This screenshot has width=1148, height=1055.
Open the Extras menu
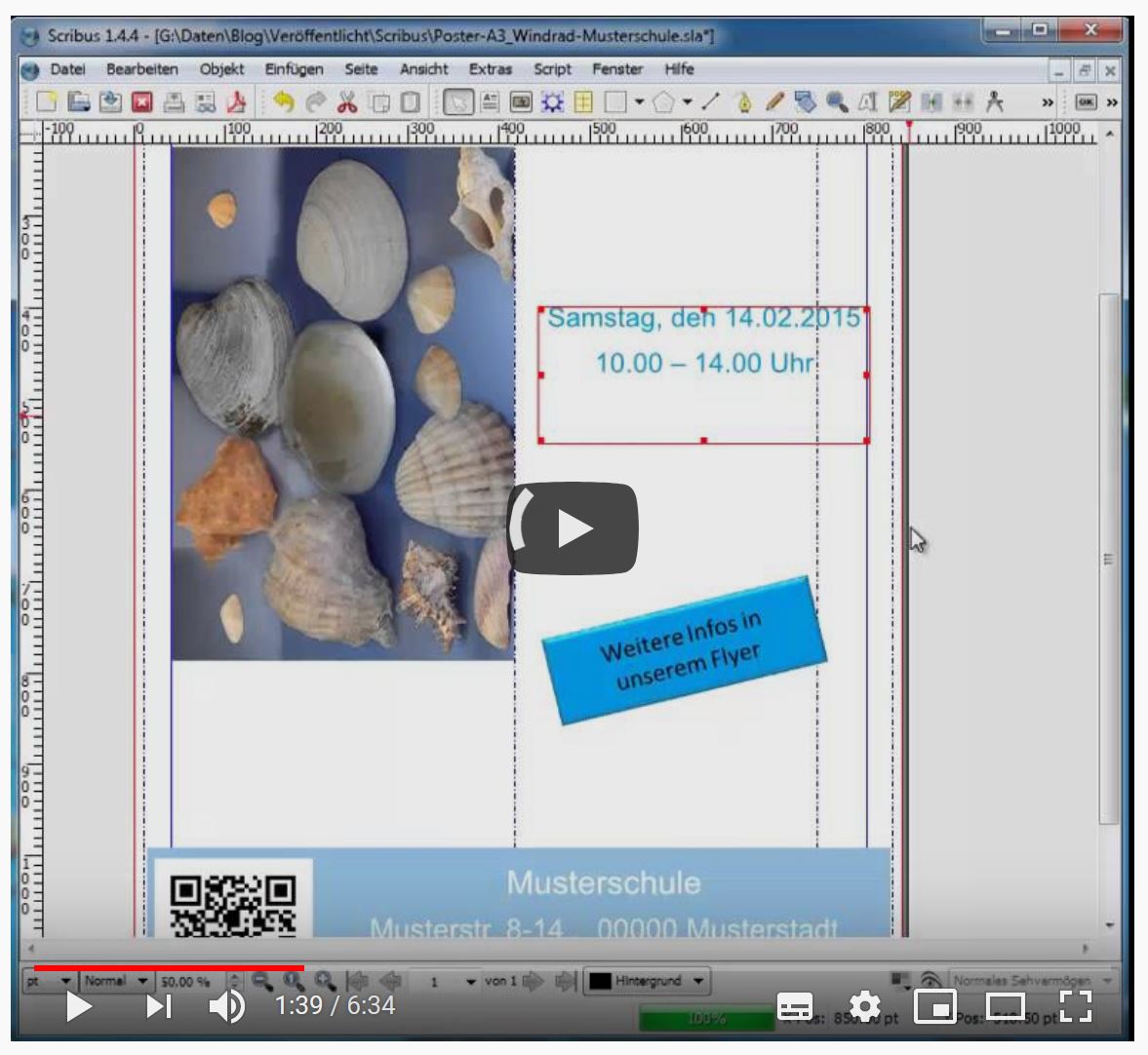490,69
